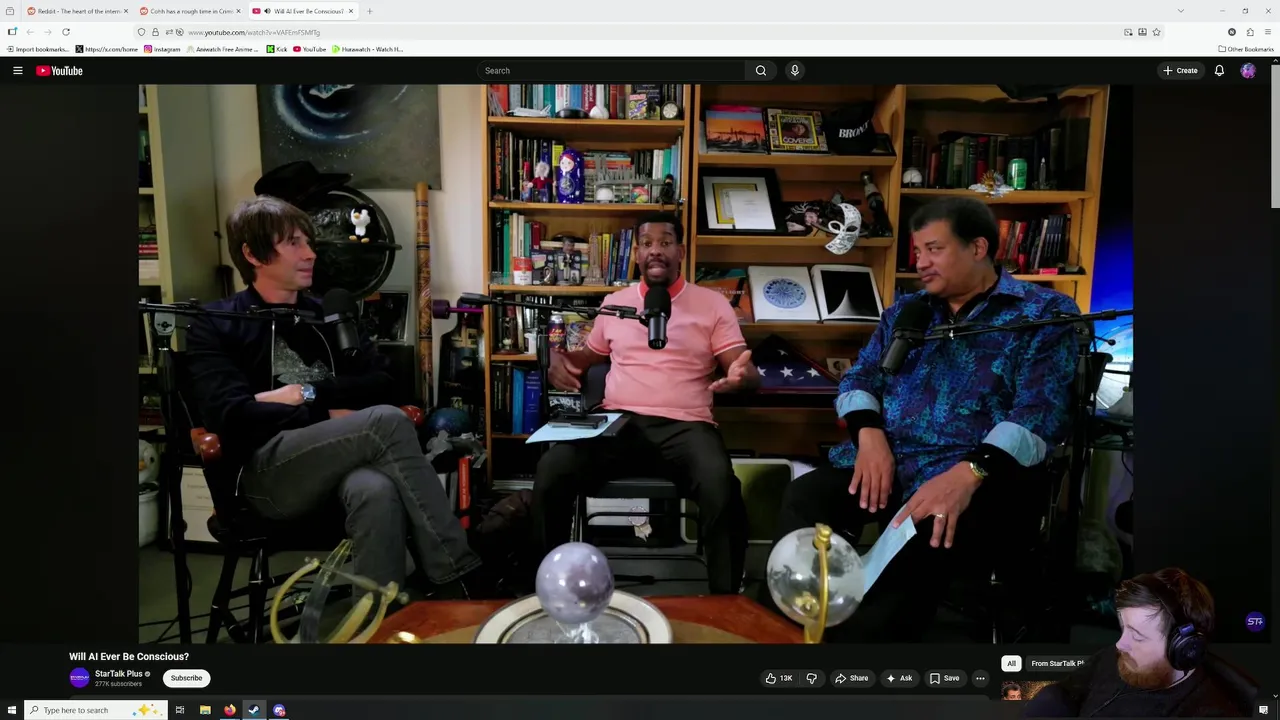Open the Hurawatch bookmark
The height and width of the screenshot is (720, 1280).
coord(367,49)
